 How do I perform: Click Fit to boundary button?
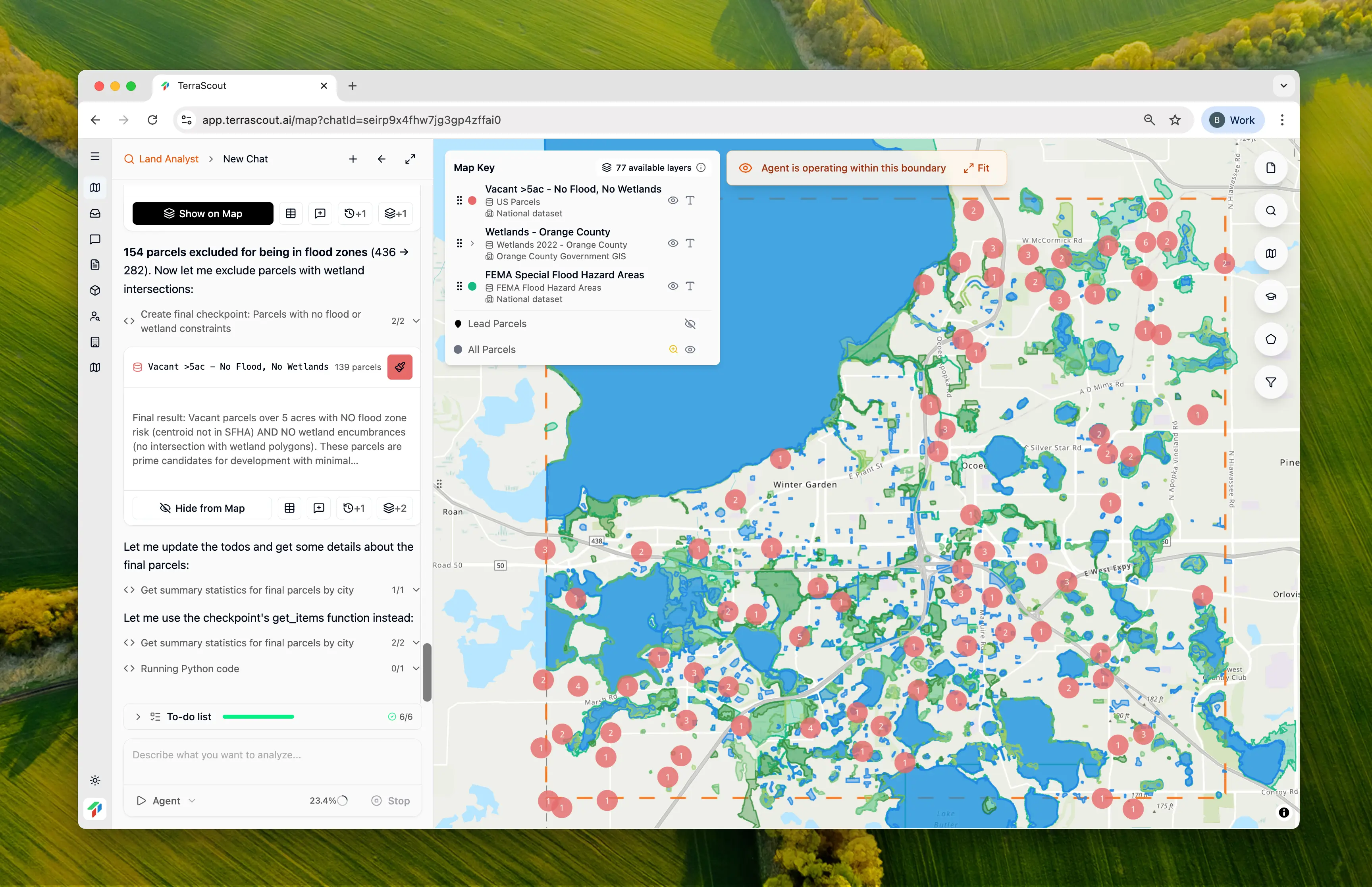click(977, 168)
